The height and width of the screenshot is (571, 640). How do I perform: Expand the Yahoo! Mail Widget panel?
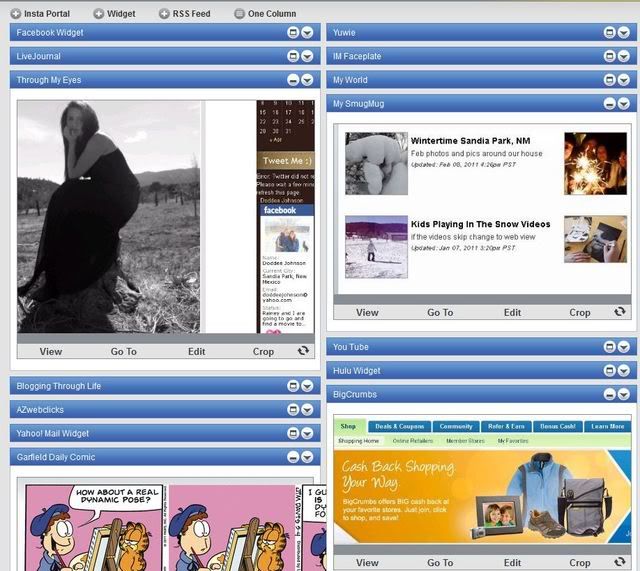[293, 433]
